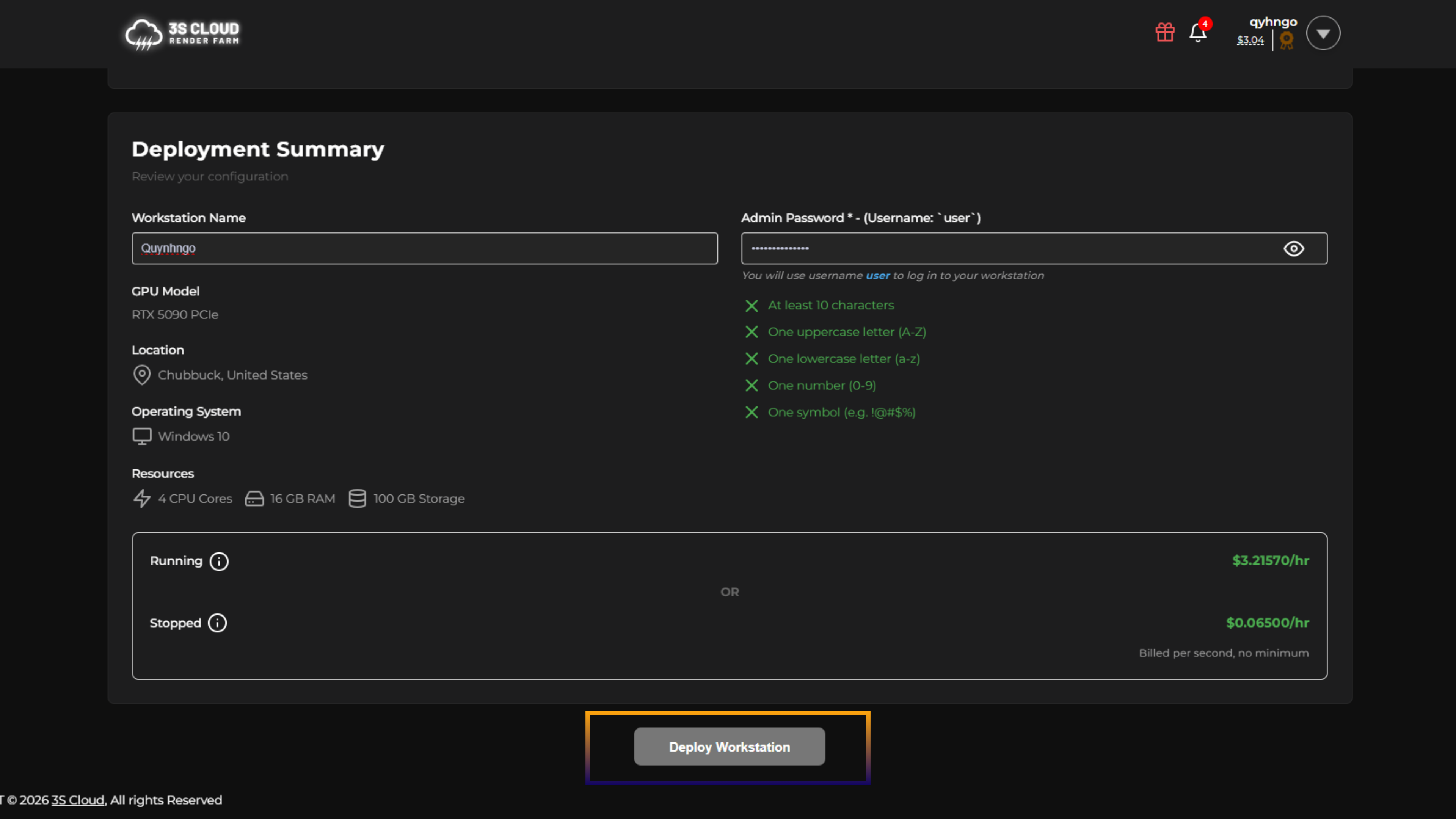The height and width of the screenshot is (819, 1456).
Task: Focus the Admin Password field
Action: point(1006,249)
